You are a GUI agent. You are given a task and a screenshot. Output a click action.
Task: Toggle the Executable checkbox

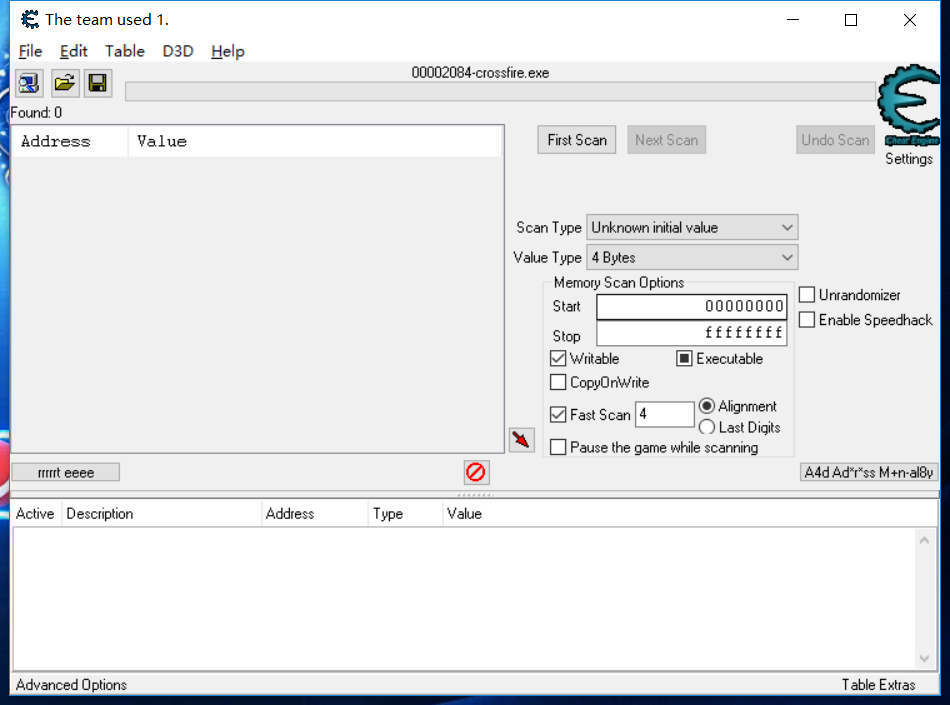[684, 359]
